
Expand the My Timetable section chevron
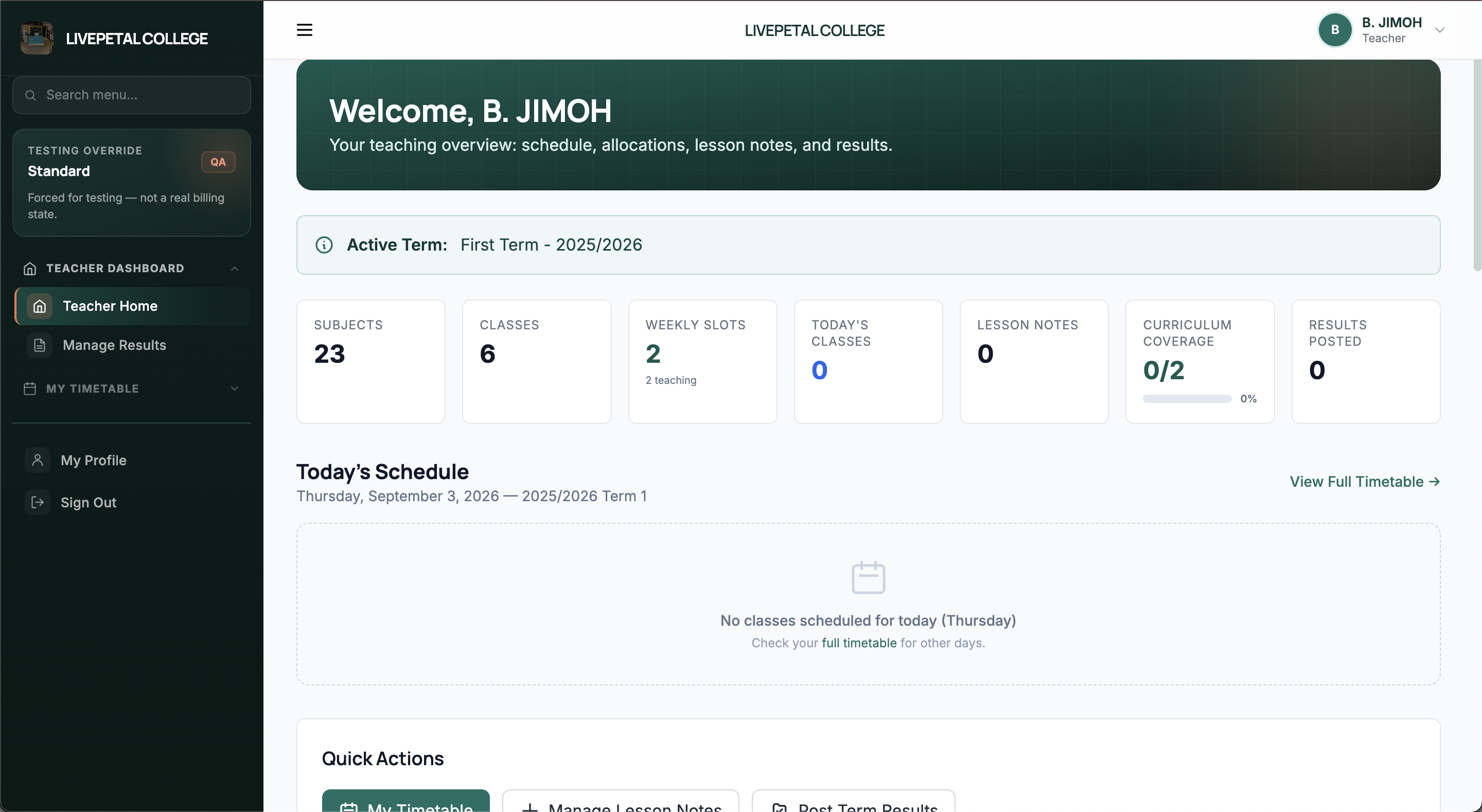click(235, 389)
